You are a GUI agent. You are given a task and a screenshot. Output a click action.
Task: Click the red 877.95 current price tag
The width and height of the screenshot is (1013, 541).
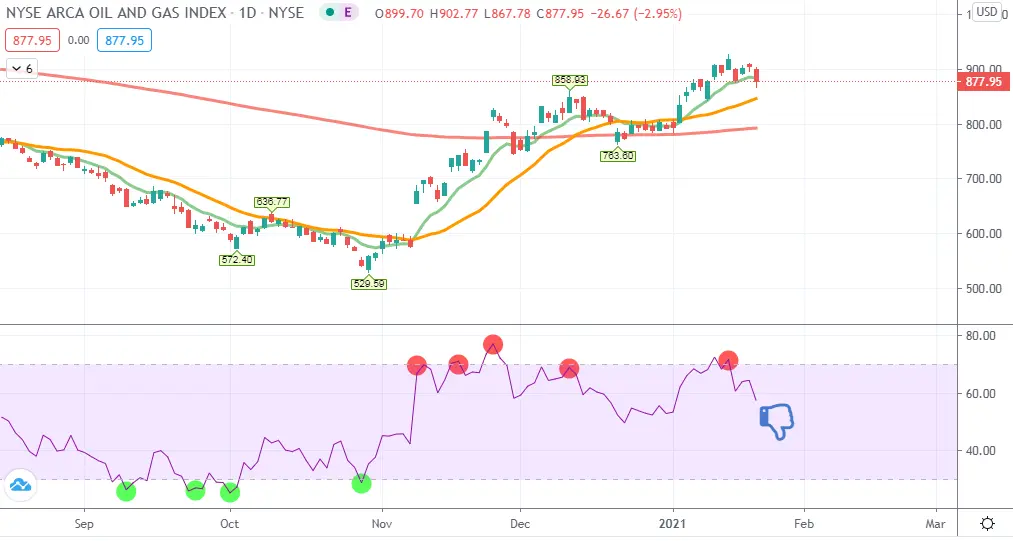[983, 81]
